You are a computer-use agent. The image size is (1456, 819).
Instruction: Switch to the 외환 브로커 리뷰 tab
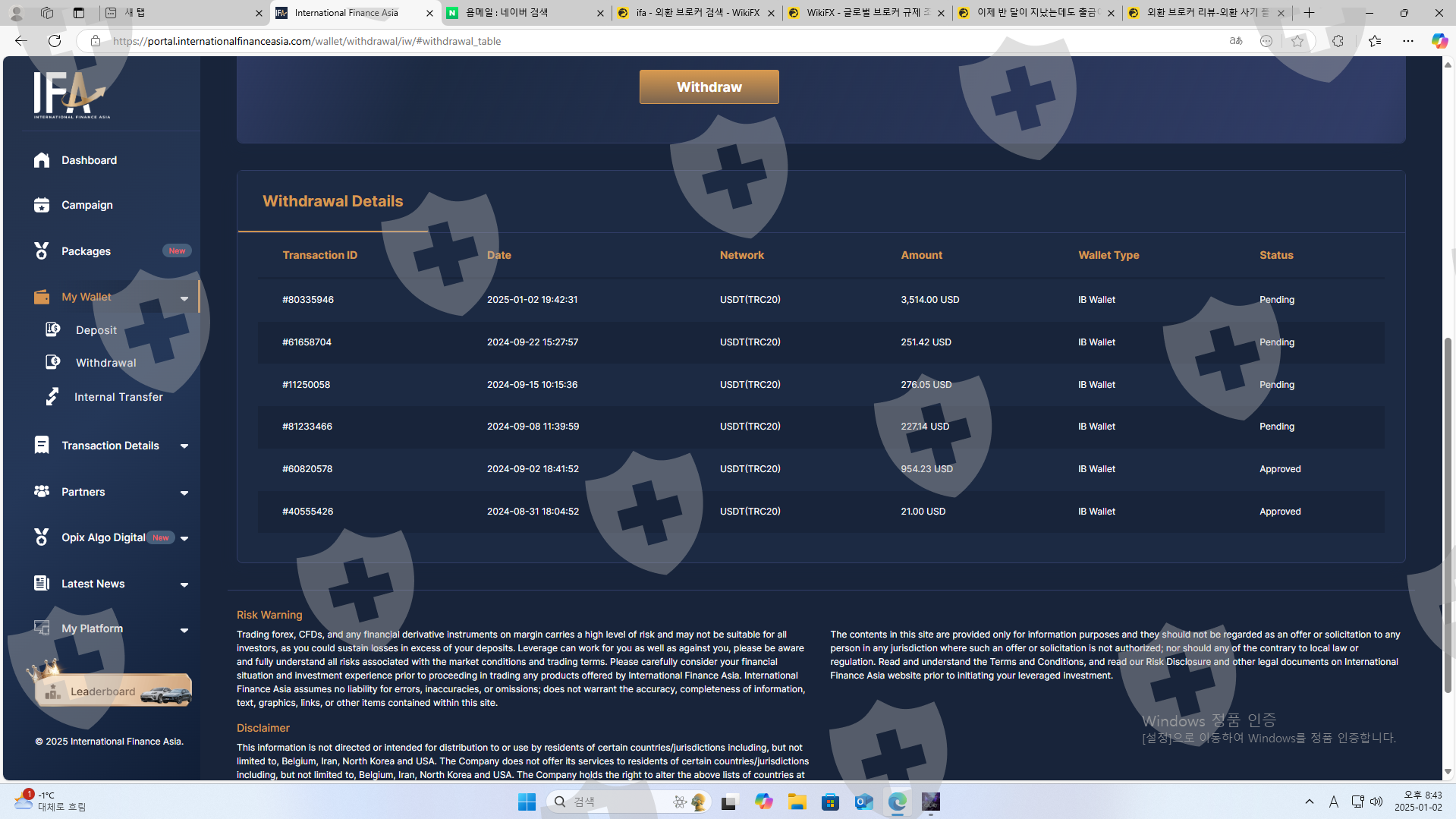point(1206,13)
